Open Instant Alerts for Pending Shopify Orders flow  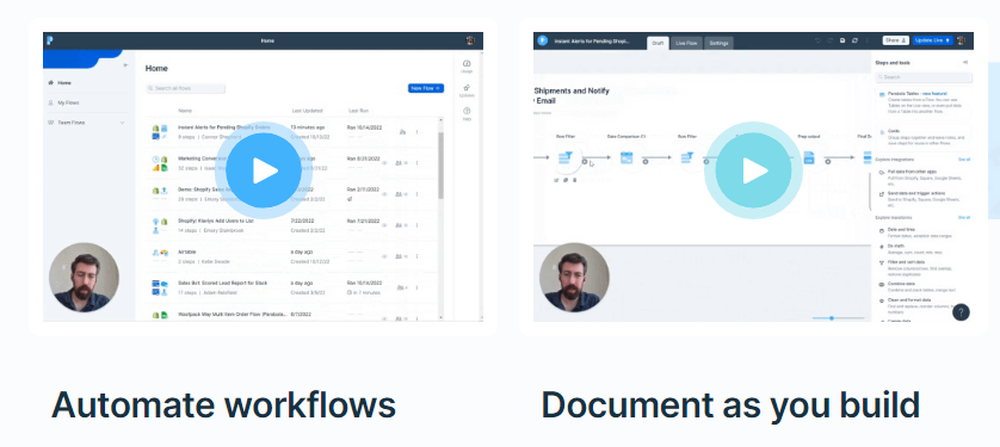click(x=224, y=128)
